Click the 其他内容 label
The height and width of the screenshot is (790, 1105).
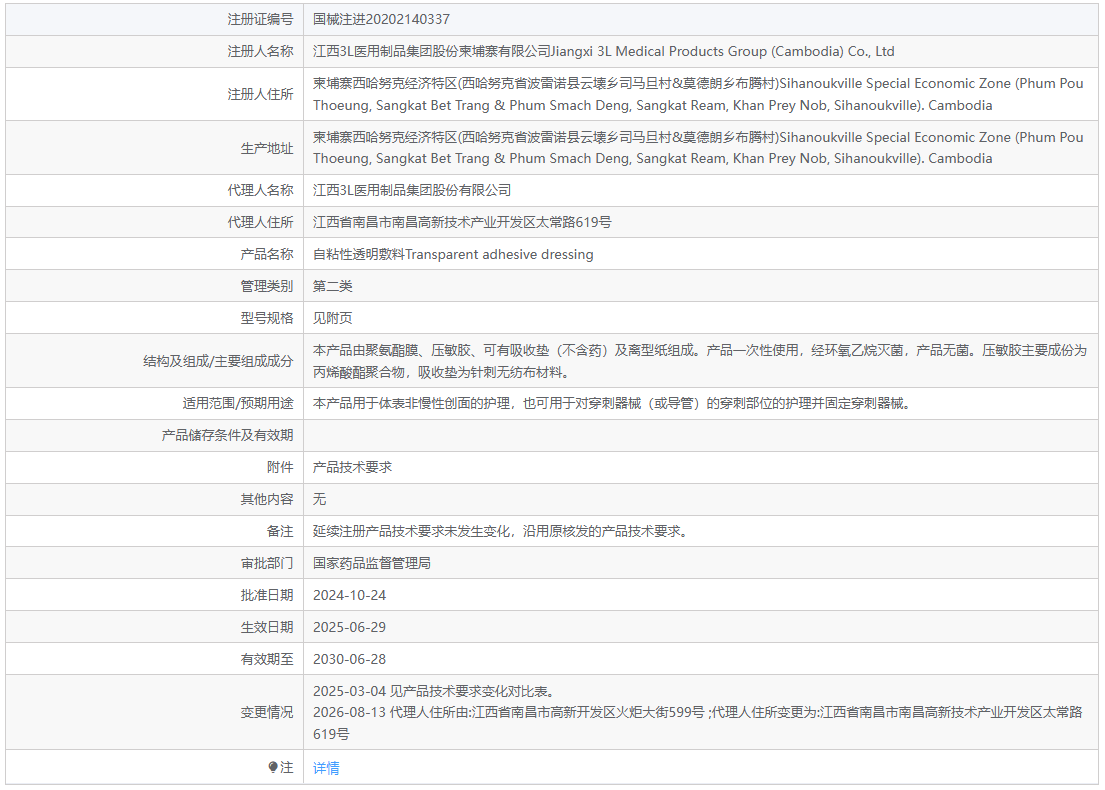(266, 499)
